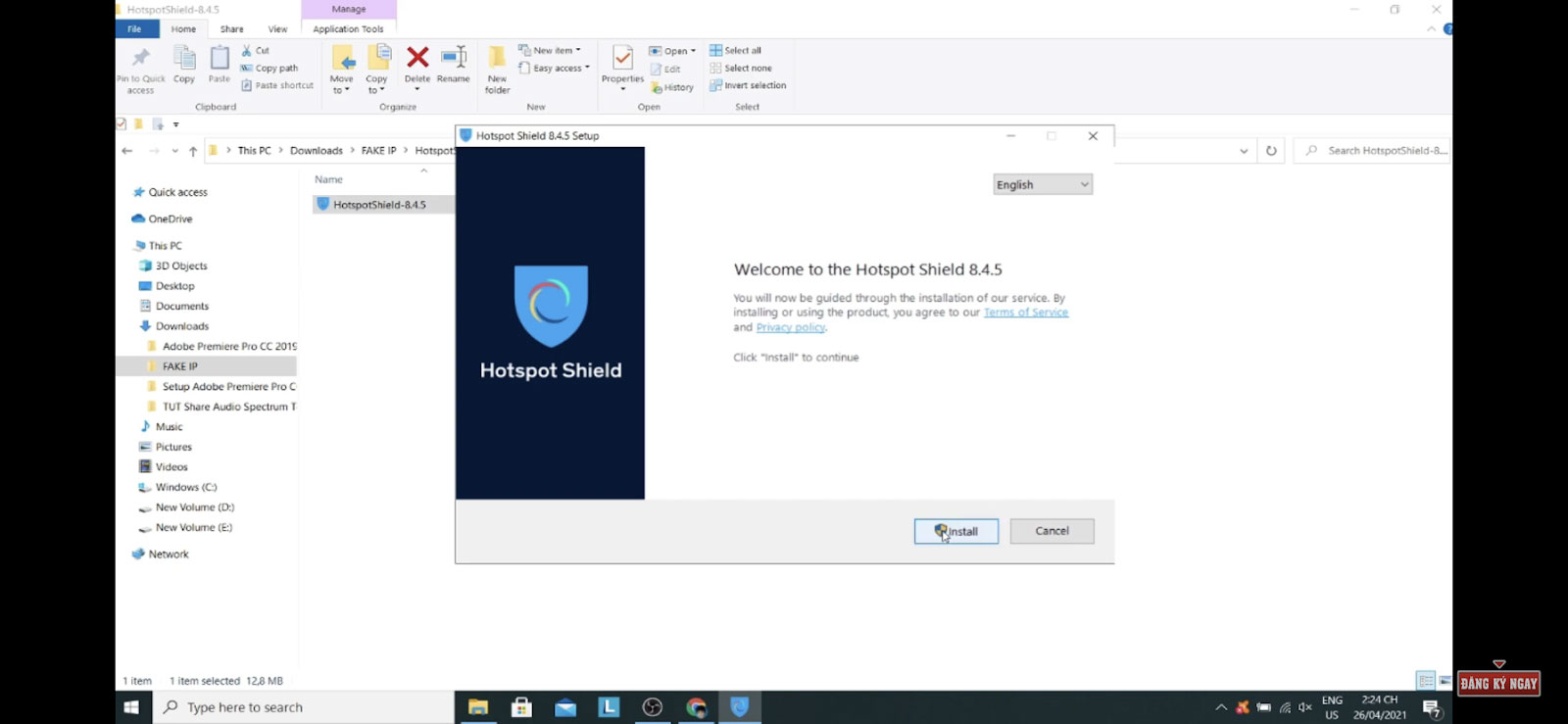
Task: Open the Easy access dropdown
Action: [554, 68]
